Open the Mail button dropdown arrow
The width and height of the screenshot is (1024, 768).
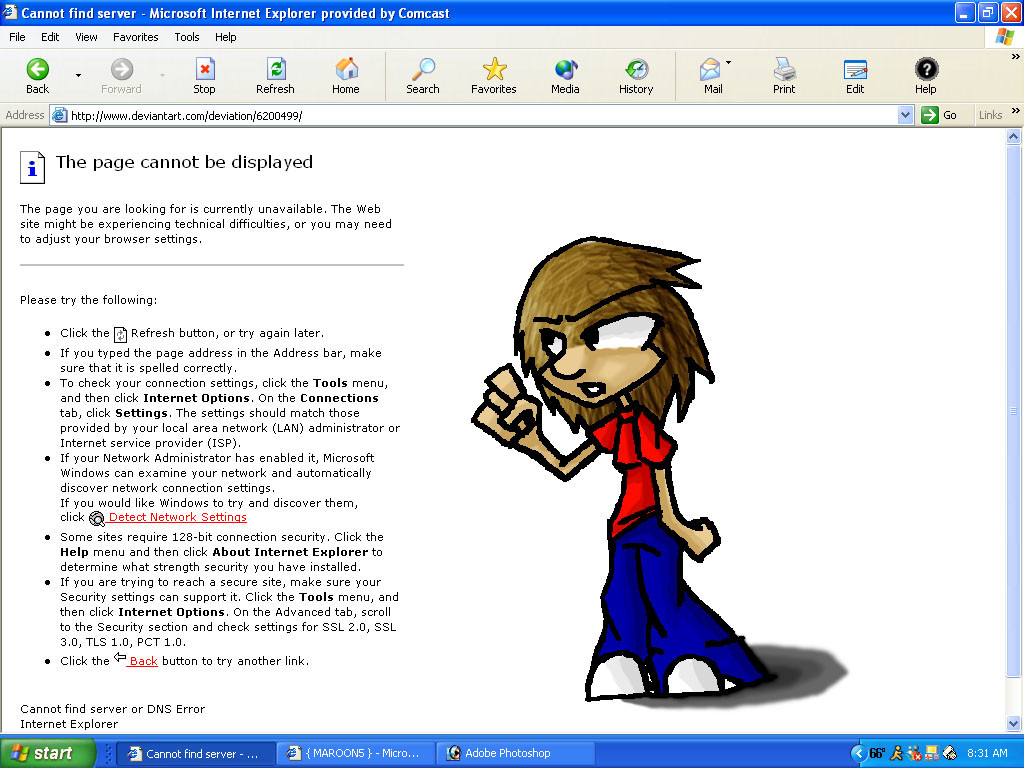coord(728,63)
